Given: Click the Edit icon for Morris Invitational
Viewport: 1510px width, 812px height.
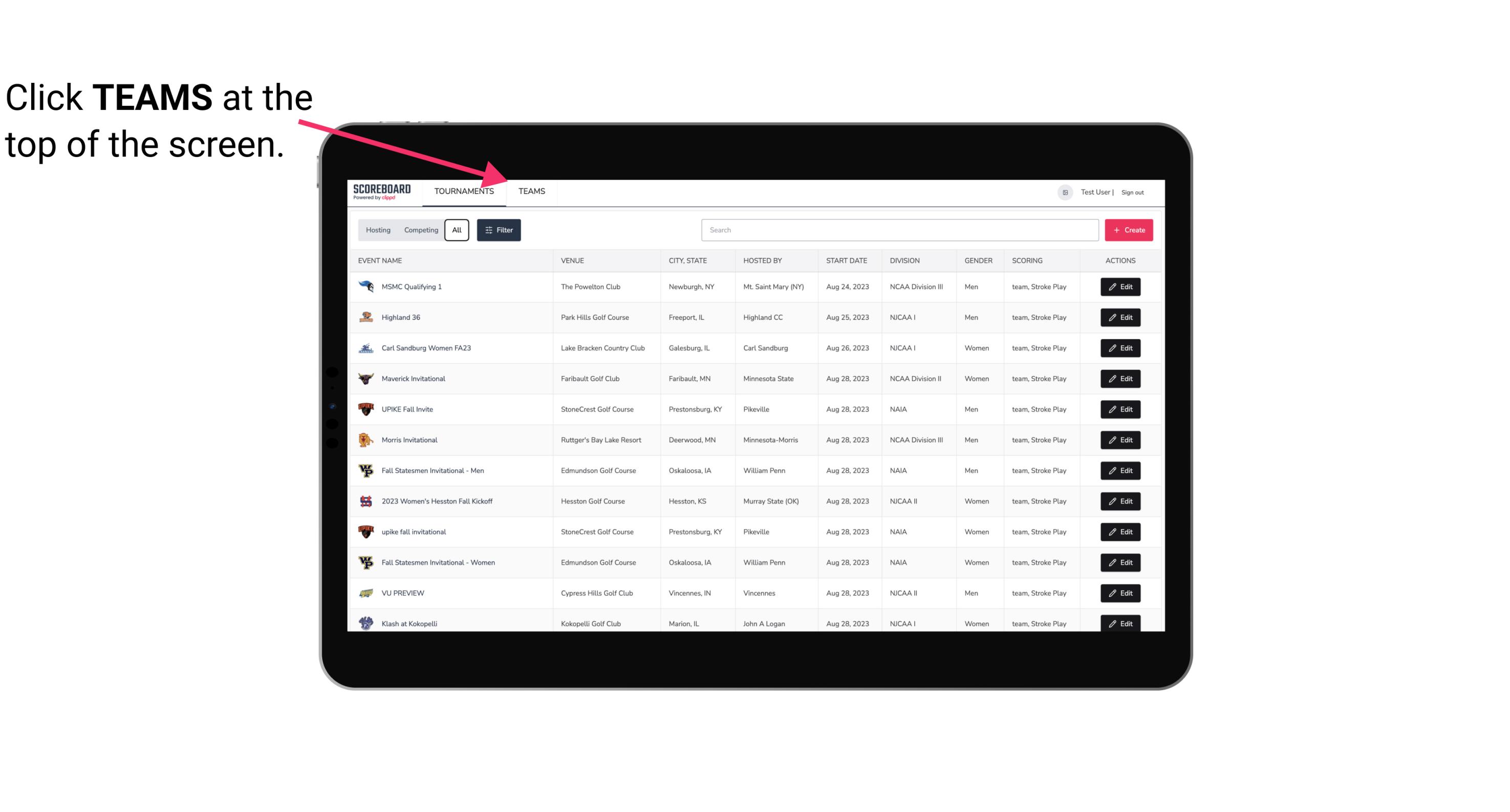Looking at the screenshot, I should 1121,440.
